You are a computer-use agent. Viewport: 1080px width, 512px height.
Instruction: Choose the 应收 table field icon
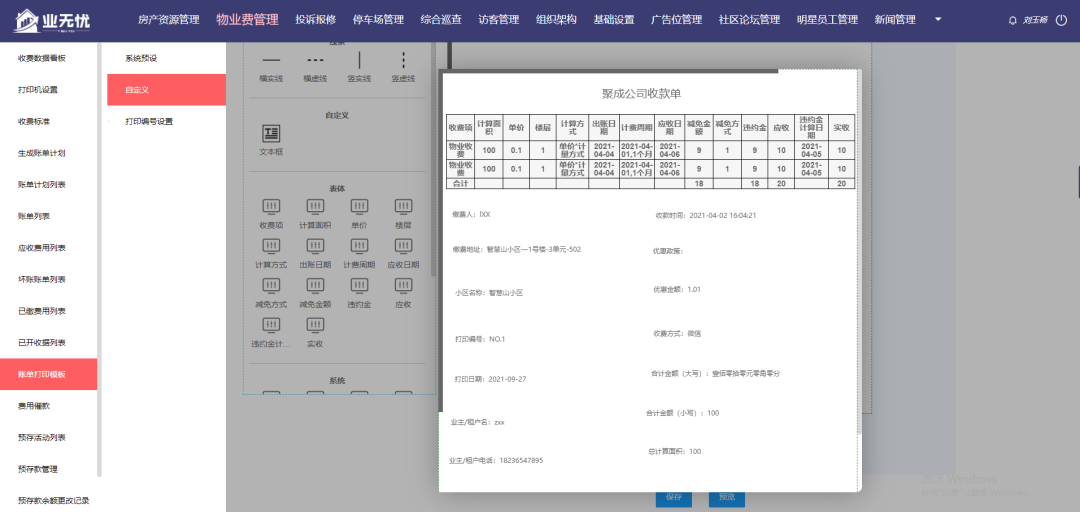point(403,285)
